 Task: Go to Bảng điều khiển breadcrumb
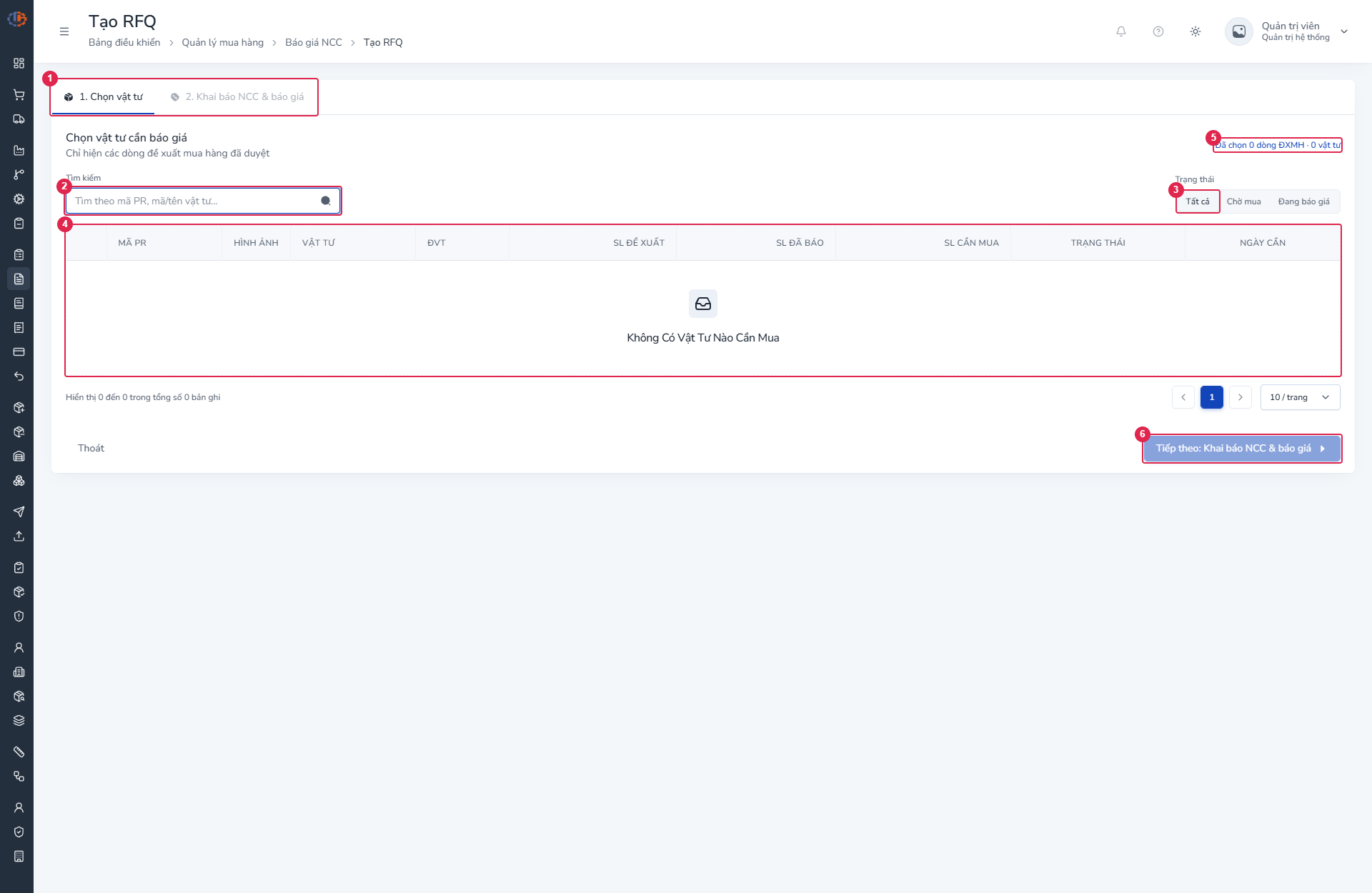(x=124, y=42)
